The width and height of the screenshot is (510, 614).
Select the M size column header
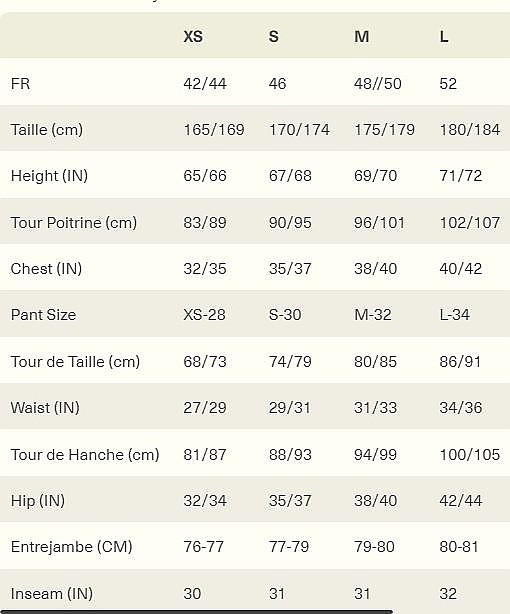[x=362, y=36]
